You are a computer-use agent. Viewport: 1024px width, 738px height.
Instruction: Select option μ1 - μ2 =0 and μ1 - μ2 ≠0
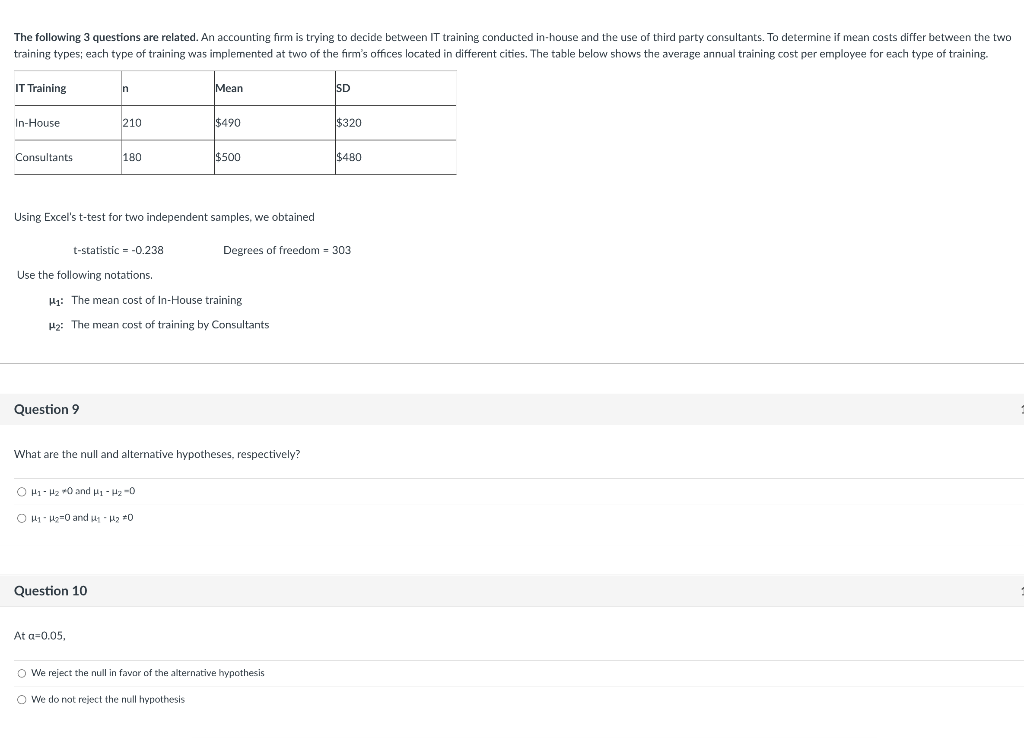(x=21, y=517)
